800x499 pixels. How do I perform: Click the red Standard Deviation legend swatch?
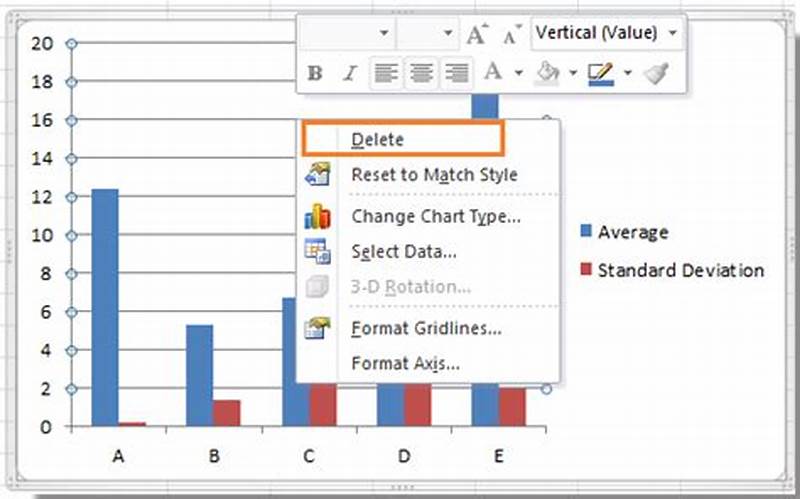point(586,268)
